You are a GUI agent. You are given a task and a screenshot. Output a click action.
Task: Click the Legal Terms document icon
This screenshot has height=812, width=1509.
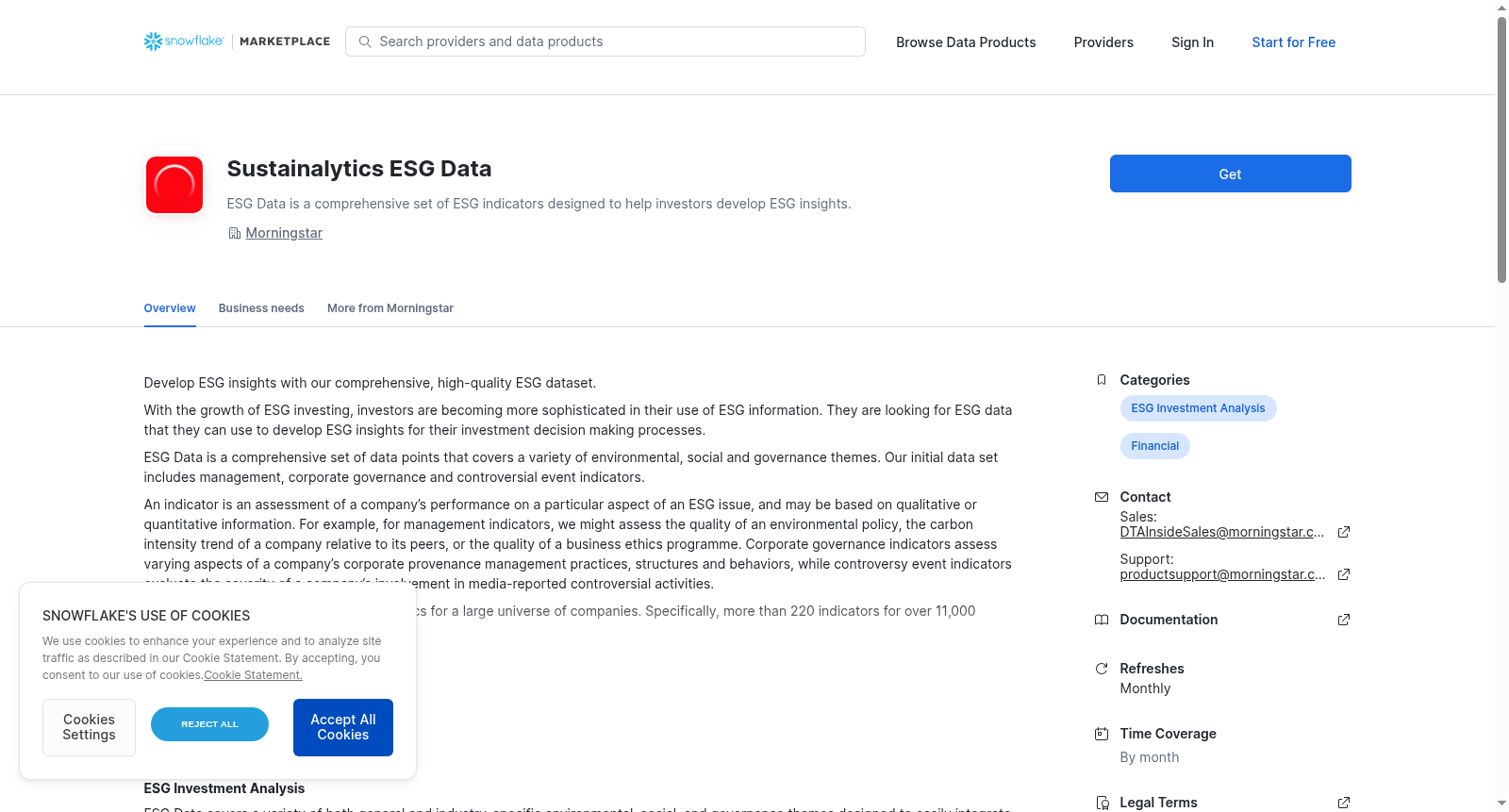coord(1102,803)
